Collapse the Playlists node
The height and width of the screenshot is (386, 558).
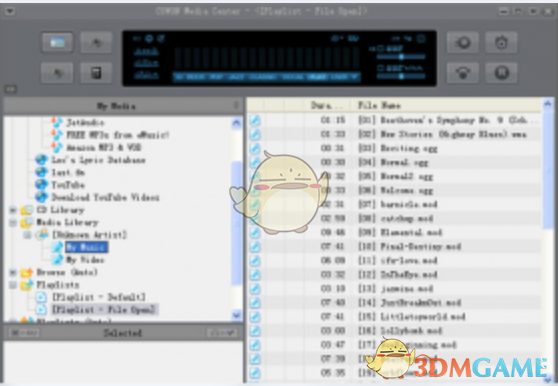13,285
